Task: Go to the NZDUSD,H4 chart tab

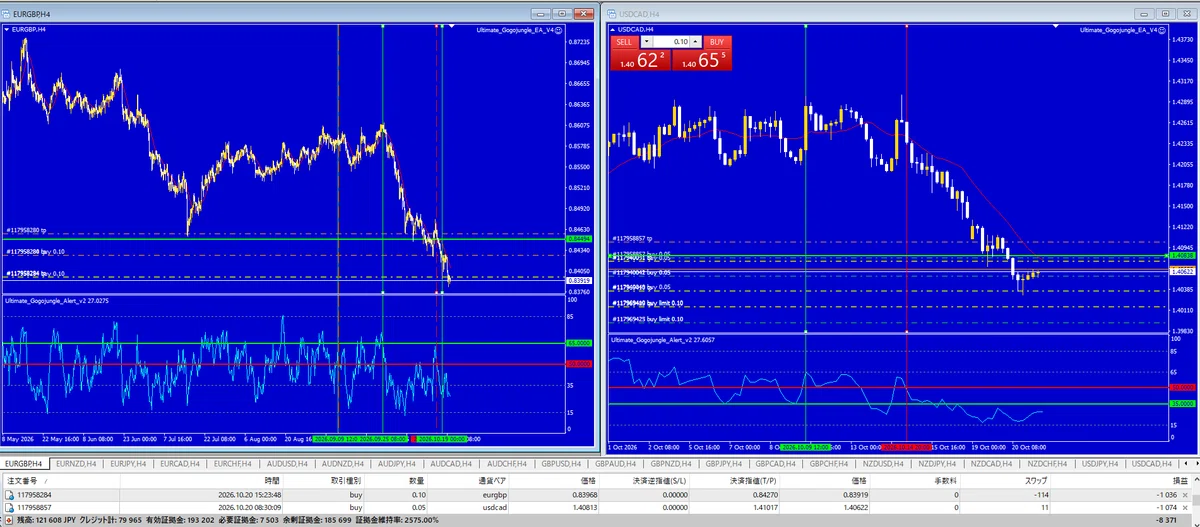Action: tap(883, 464)
